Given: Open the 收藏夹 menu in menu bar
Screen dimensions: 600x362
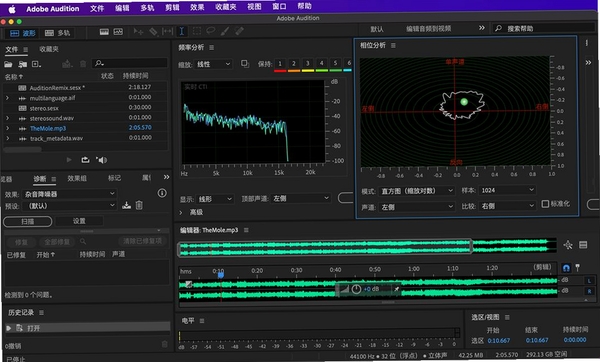Looking at the screenshot, I should tap(226, 7).
